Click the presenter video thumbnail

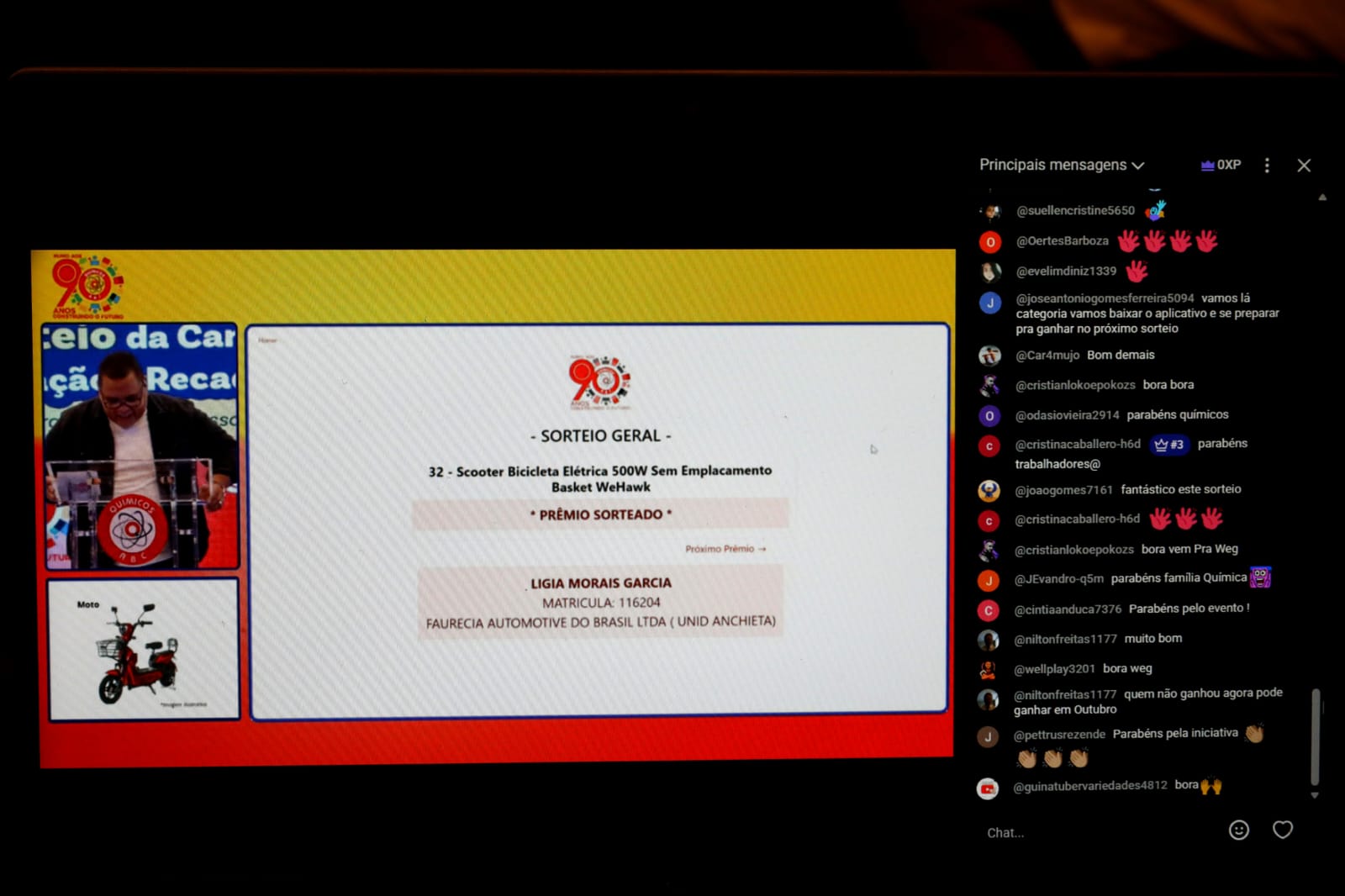[140, 445]
